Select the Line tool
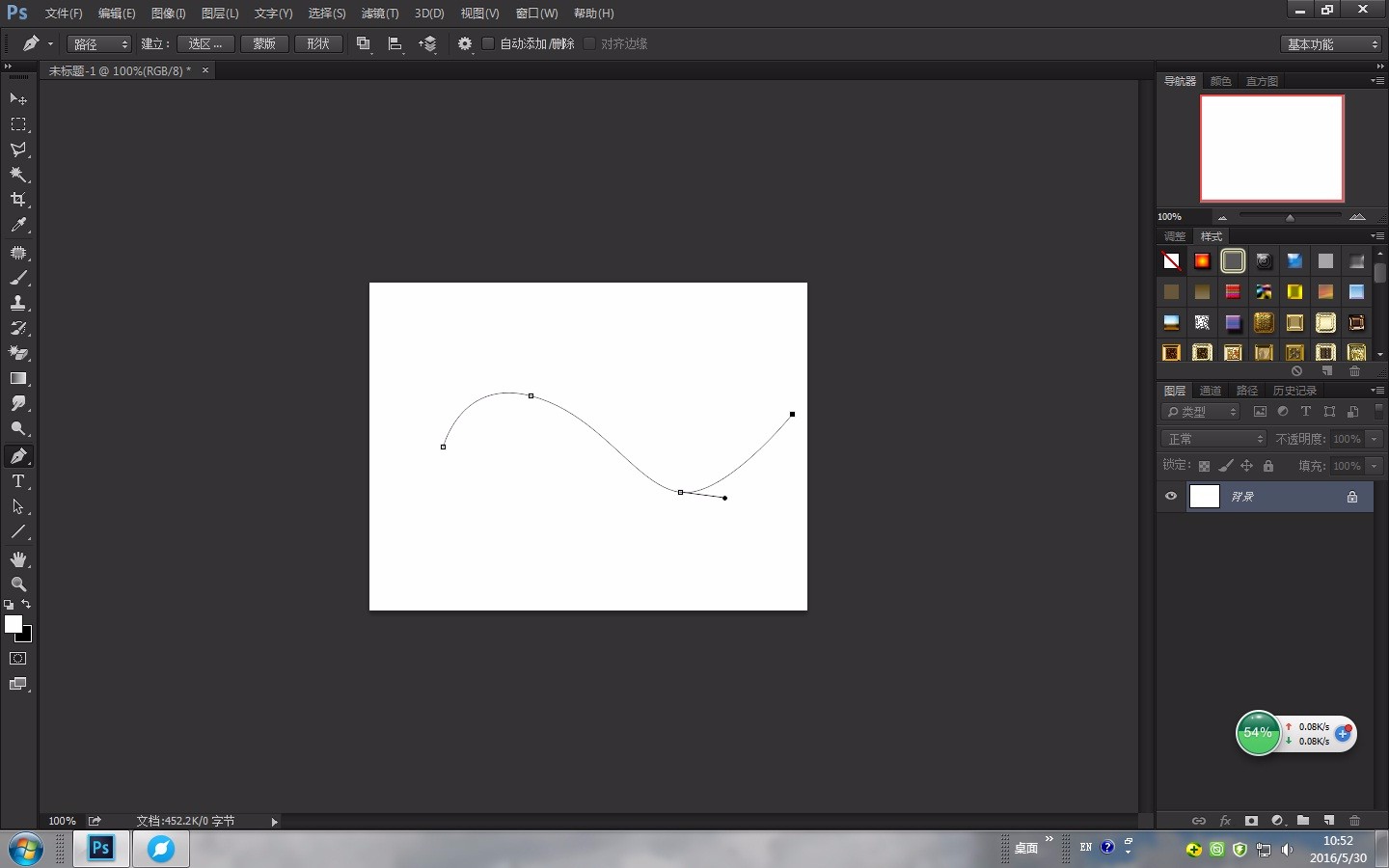The image size is (1389, 868). tap(18, 531)
